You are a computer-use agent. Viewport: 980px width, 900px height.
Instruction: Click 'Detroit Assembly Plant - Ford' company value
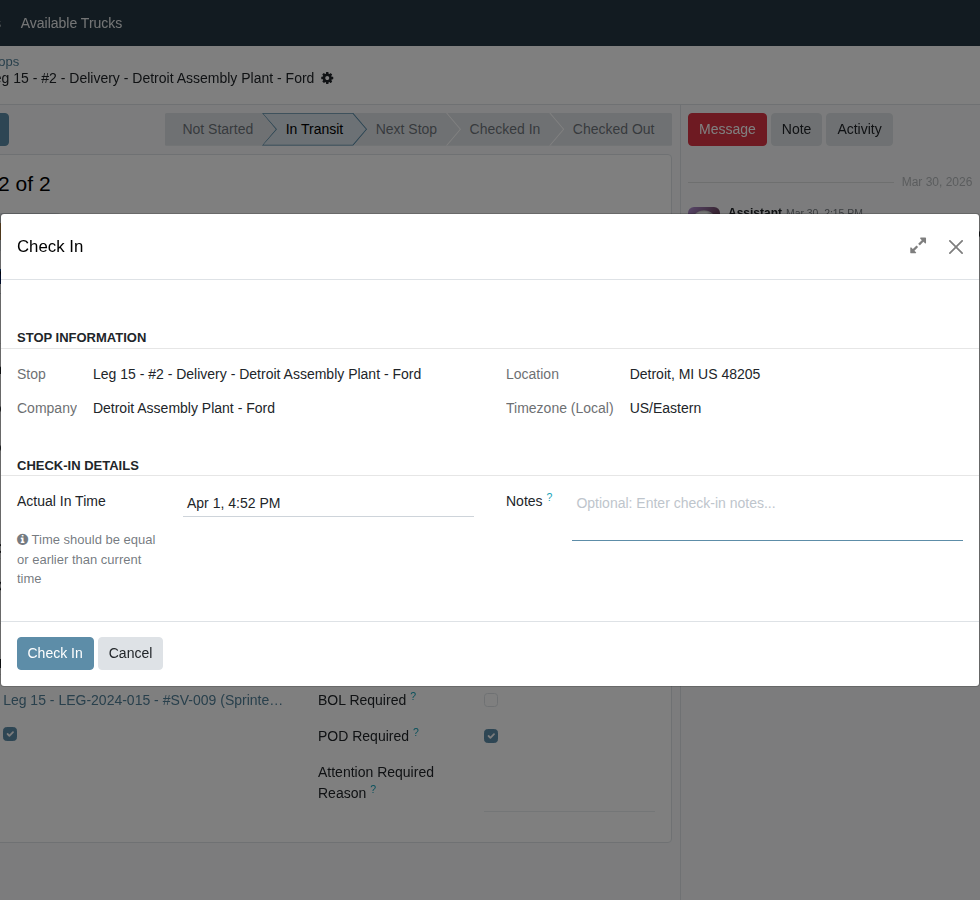point(184,408)
